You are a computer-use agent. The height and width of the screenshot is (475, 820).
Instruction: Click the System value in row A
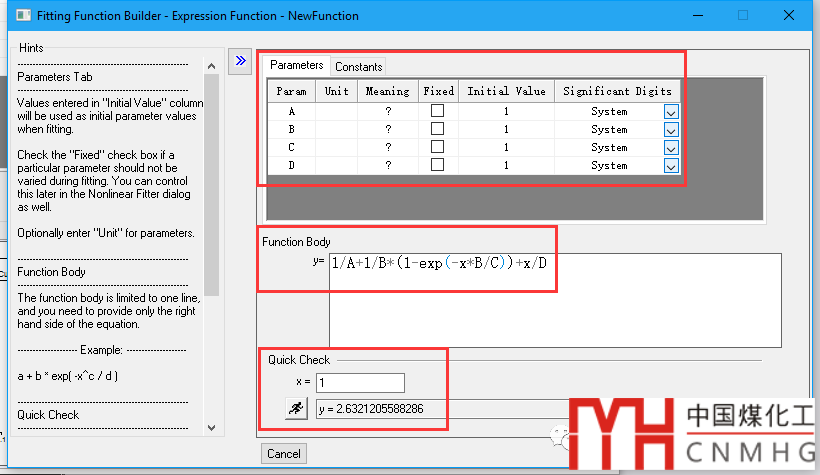(x=609, y=111)
